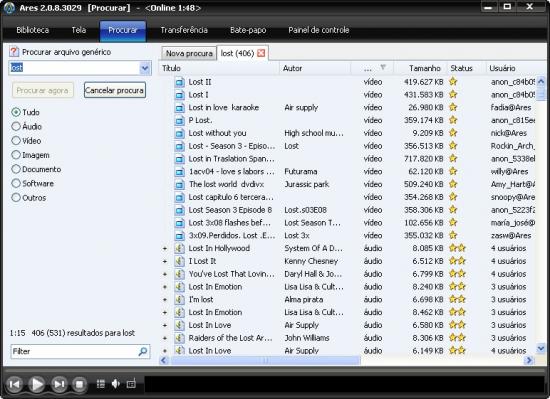Expand the I Lost It result group

165,261
